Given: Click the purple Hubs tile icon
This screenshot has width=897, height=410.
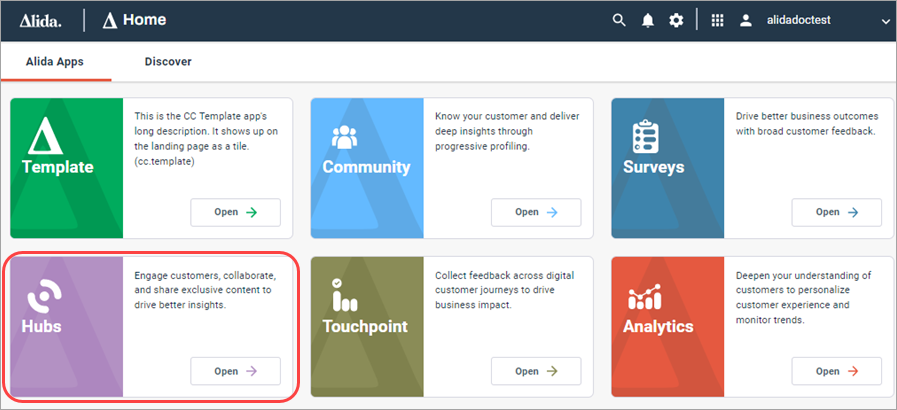Looking at the screenshot, I should (x=44, y=297).
